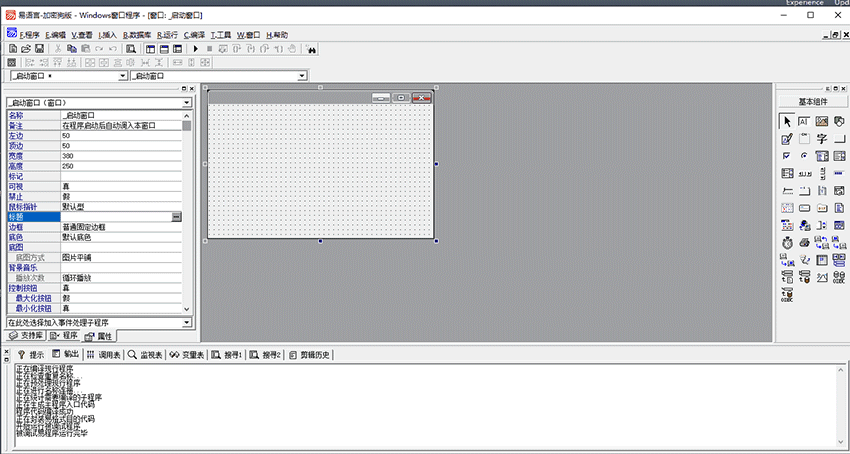Click the grid icon on alignment toolbar
Viewport: 850px width, 454px height.
(11, 62)
